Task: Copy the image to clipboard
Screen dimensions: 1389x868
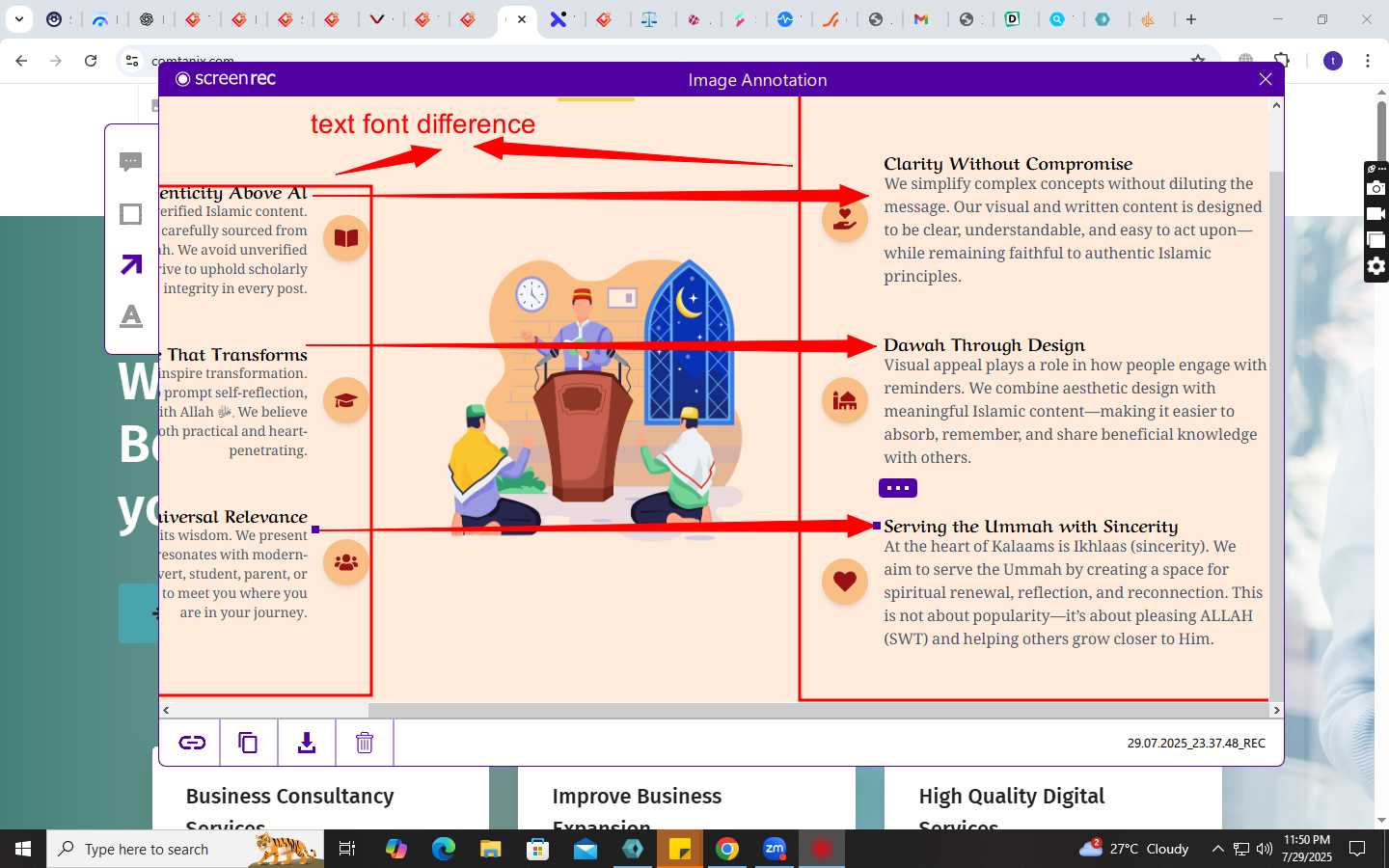Action: (x=248, y=743)
